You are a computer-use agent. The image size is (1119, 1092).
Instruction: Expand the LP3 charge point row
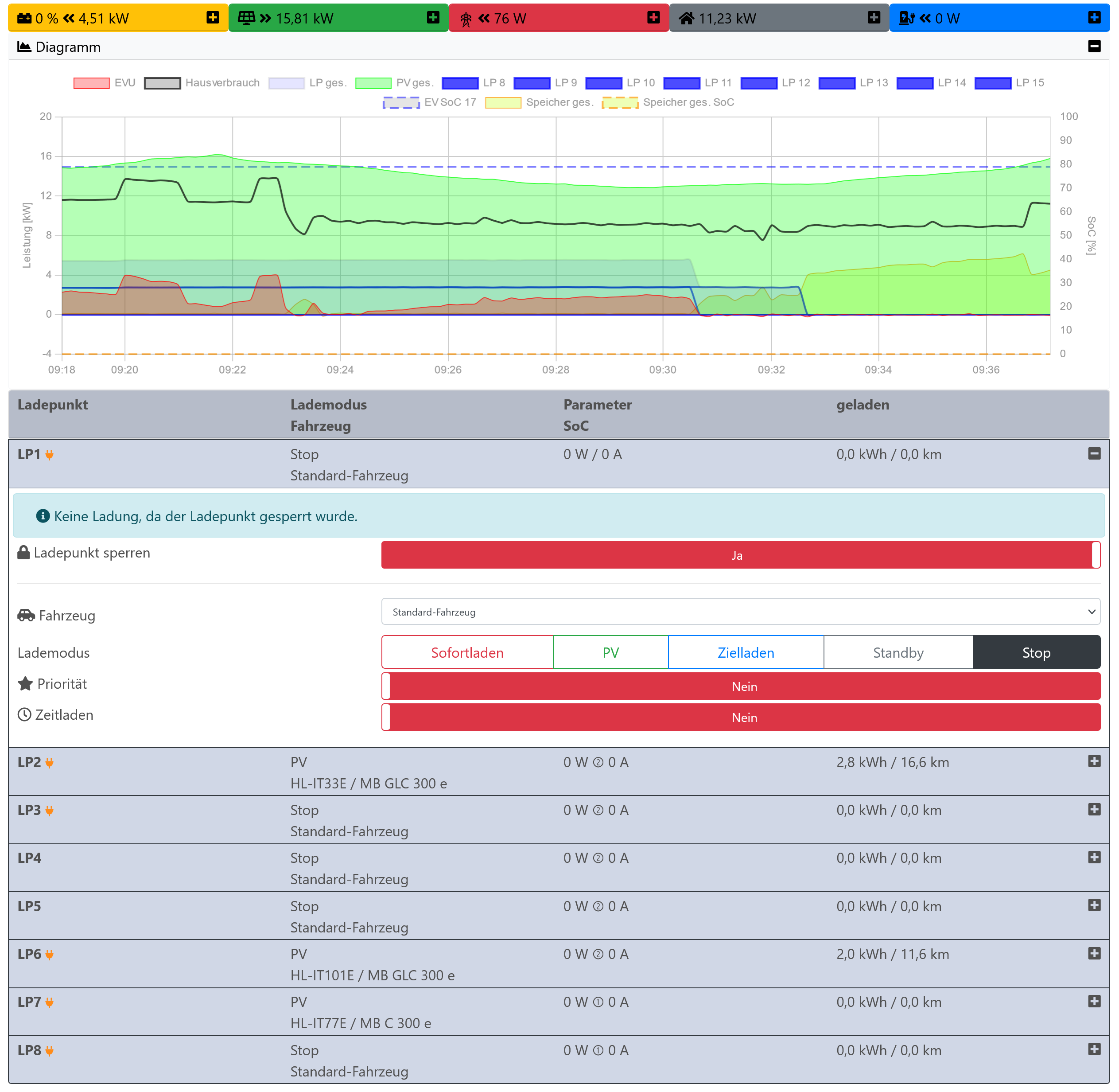click(1094, 809)
